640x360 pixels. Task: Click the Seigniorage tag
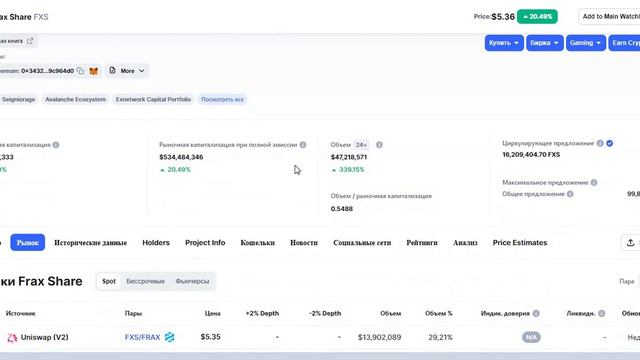tap(18, 100)
